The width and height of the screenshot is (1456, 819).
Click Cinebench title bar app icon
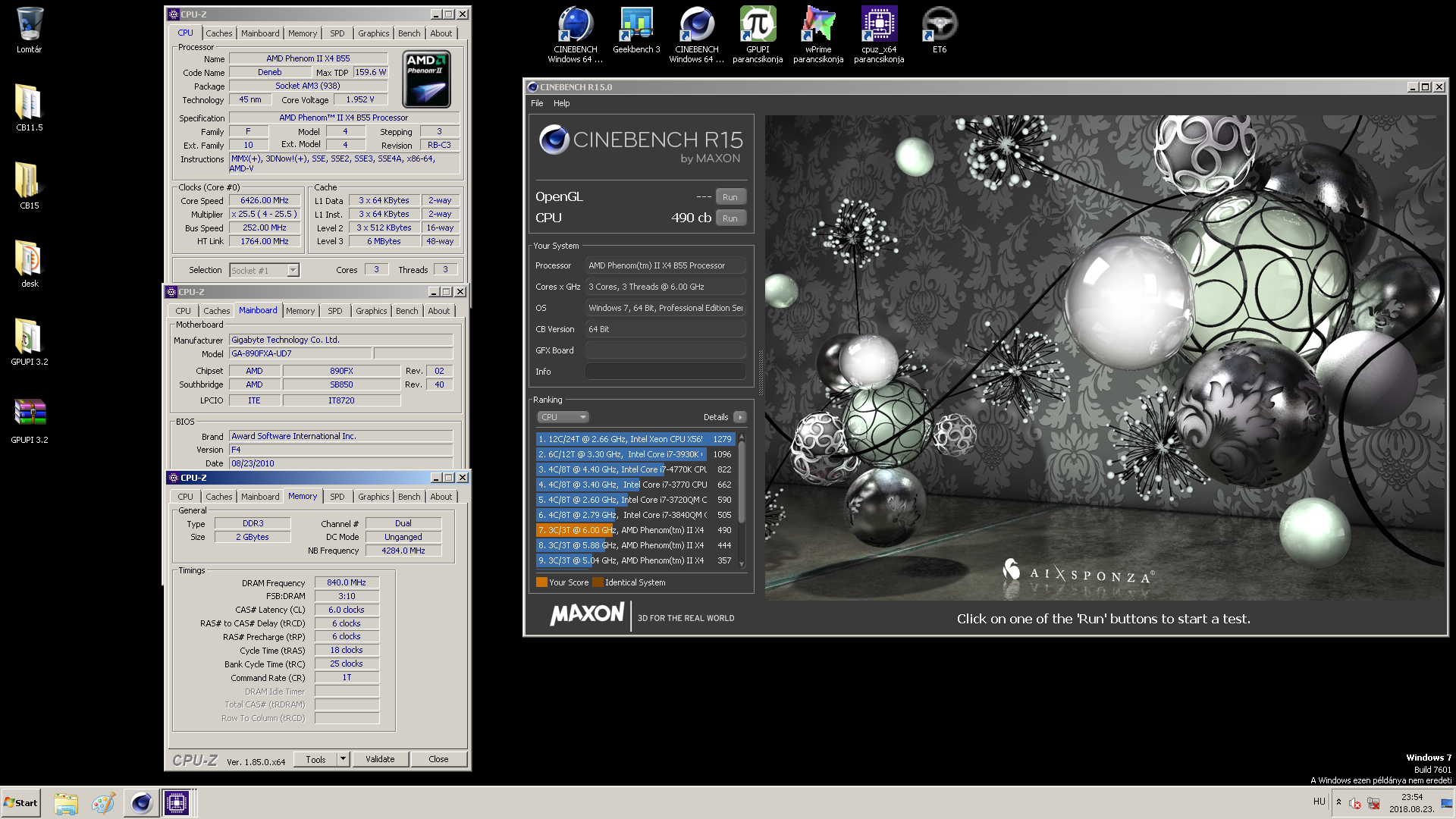pyautogui.click(x=532, y=87)
